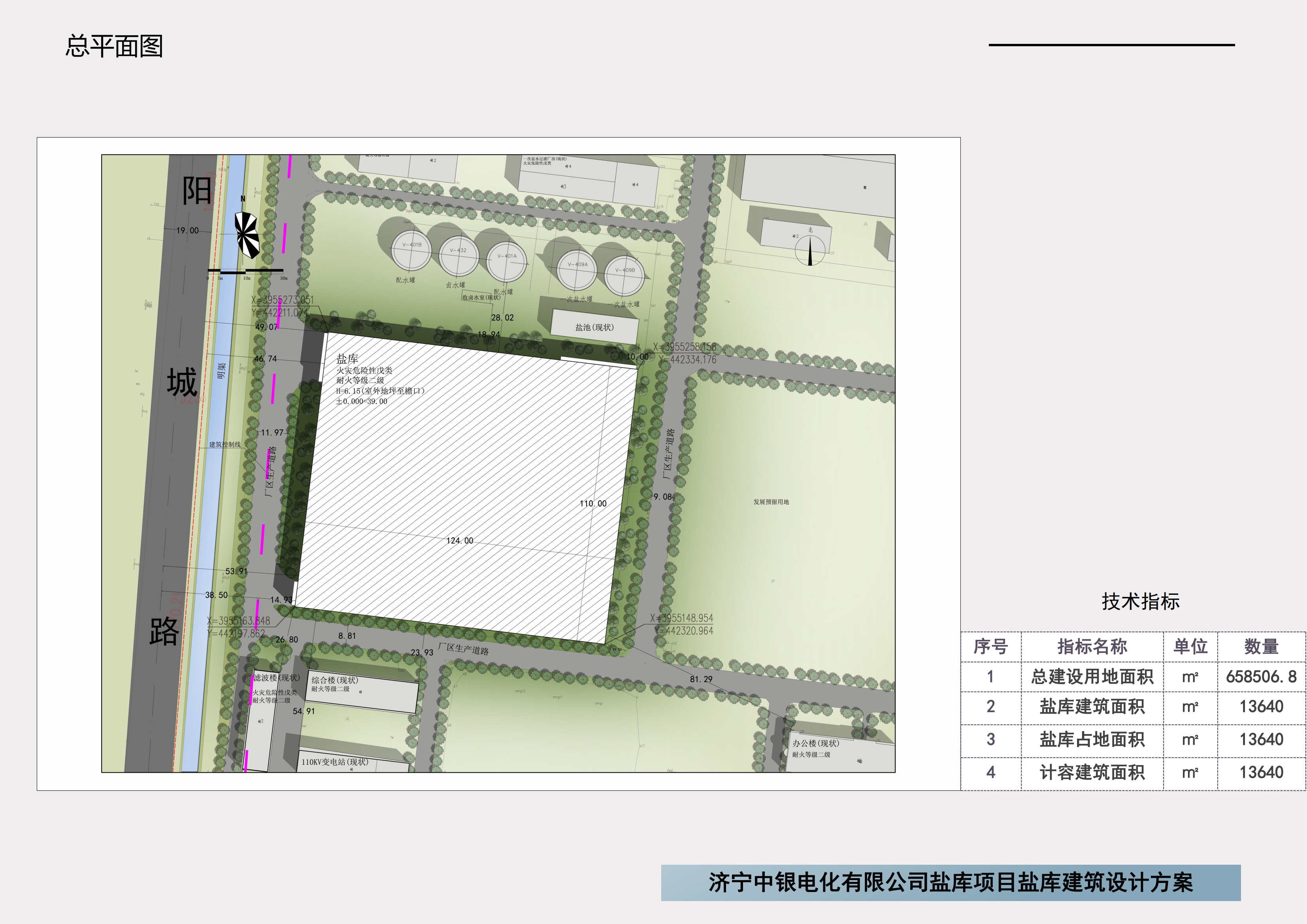This screenshot has width=1307, height=924.
Task: Select the V-409A round tank
Action: (x=577, y=270)
